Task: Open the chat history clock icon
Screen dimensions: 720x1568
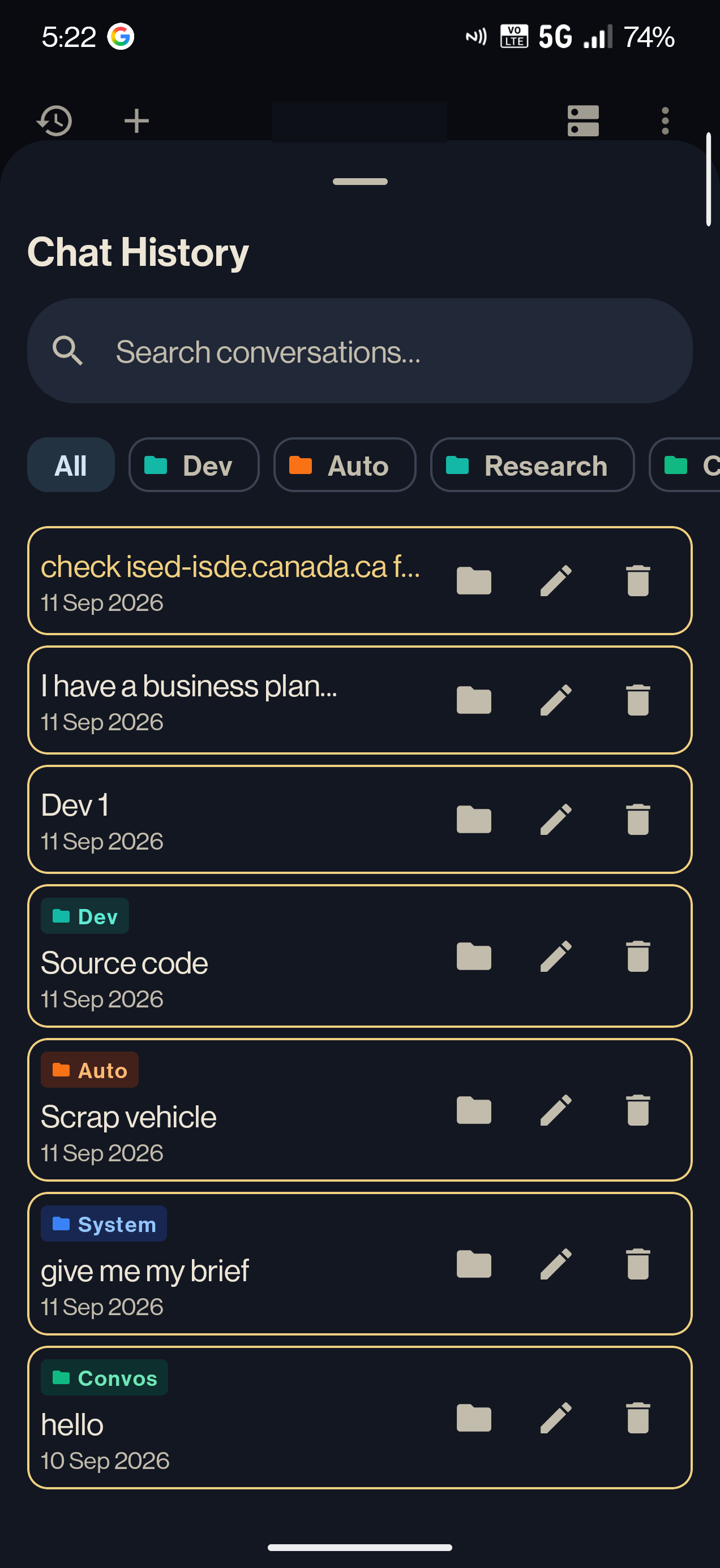Action: click(55, 120)
